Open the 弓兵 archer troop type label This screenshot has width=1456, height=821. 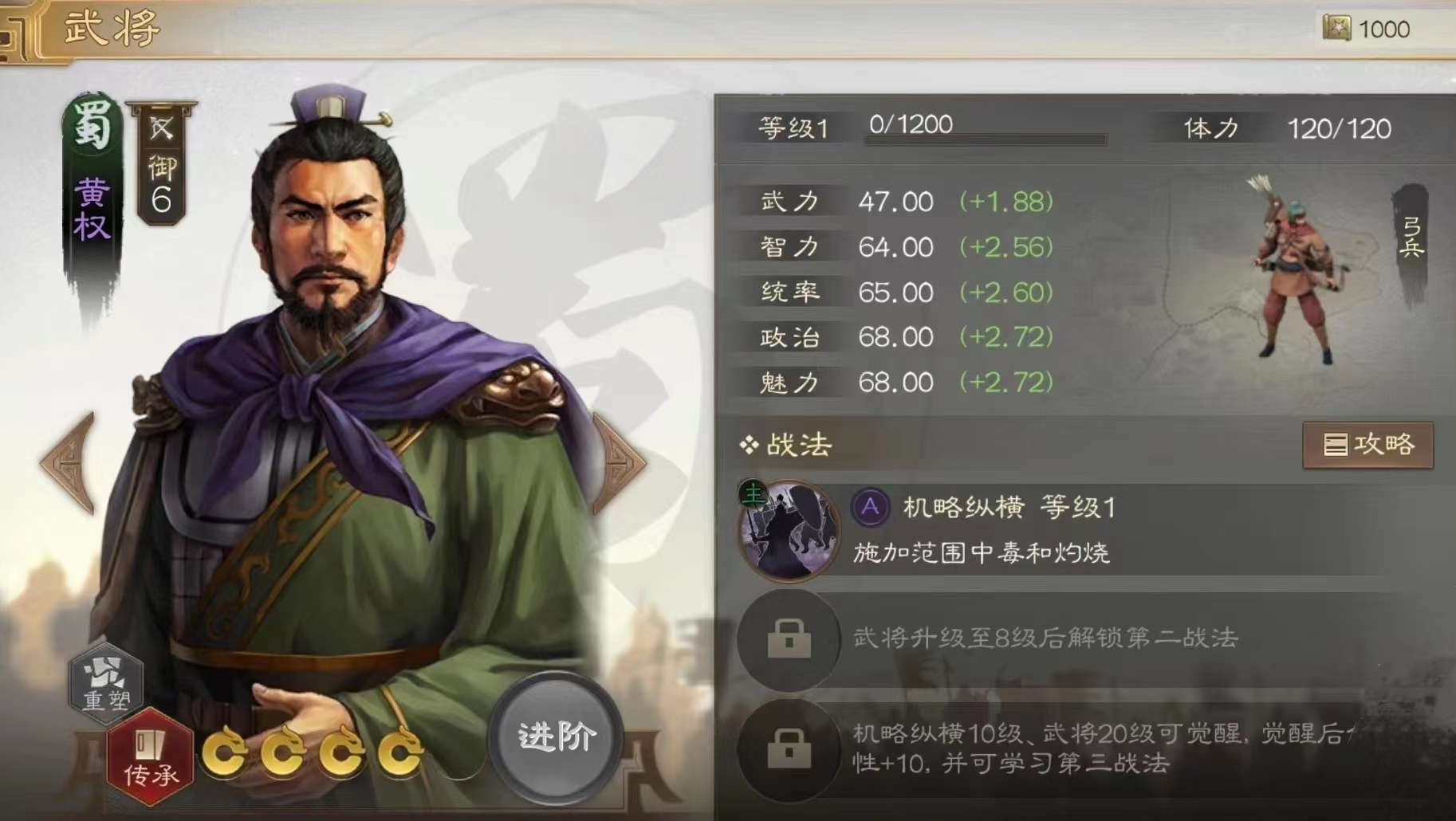[1411, 238]
